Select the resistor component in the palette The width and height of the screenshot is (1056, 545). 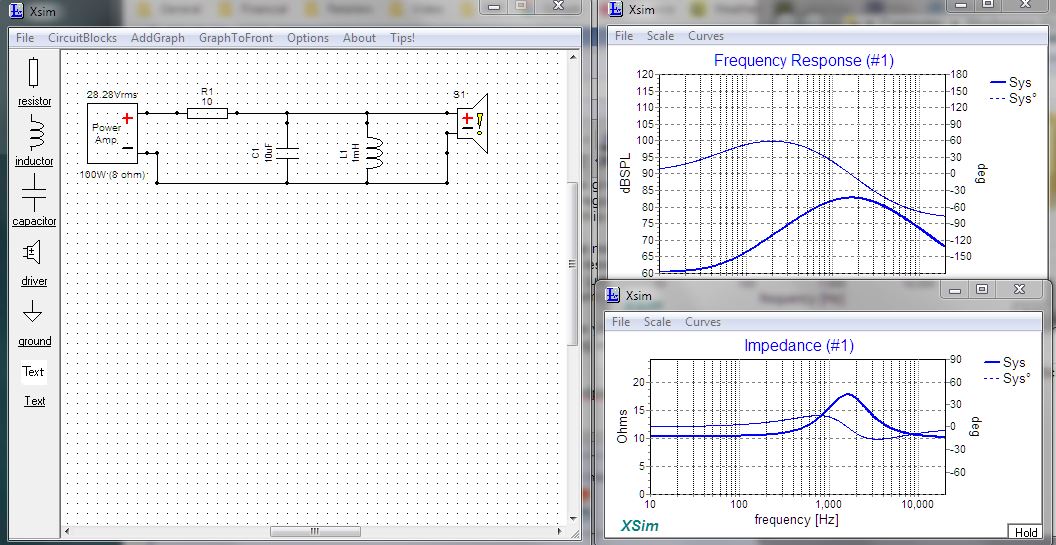[x=33, y=72]
